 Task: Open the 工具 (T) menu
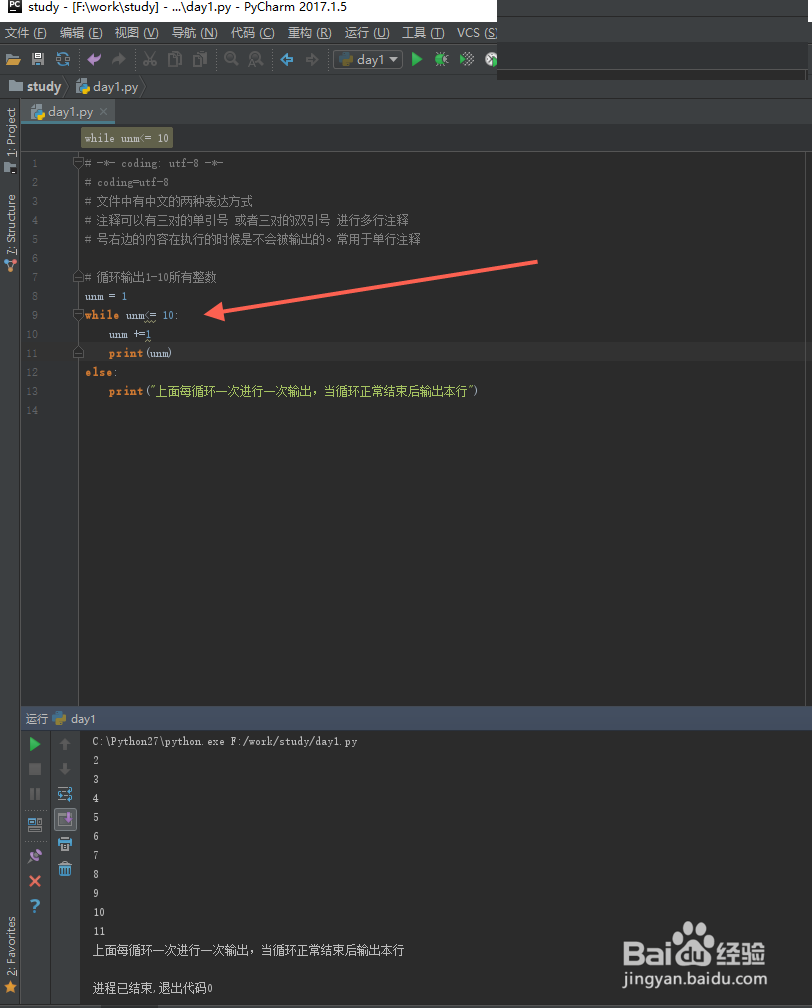click(x=423, y=33)
